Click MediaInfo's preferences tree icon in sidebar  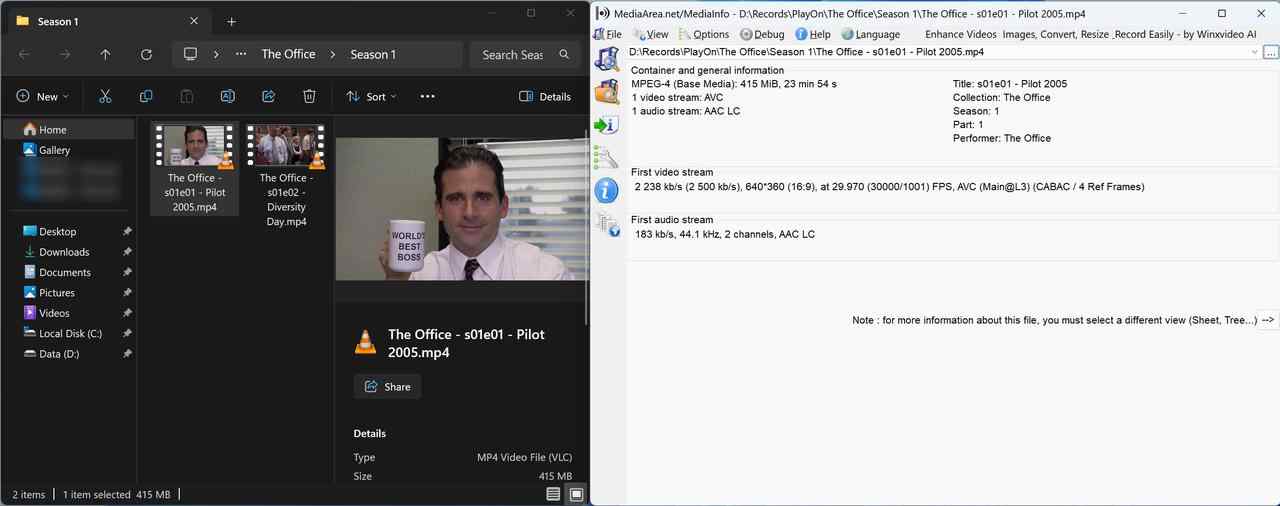click(x=606, y=157)
